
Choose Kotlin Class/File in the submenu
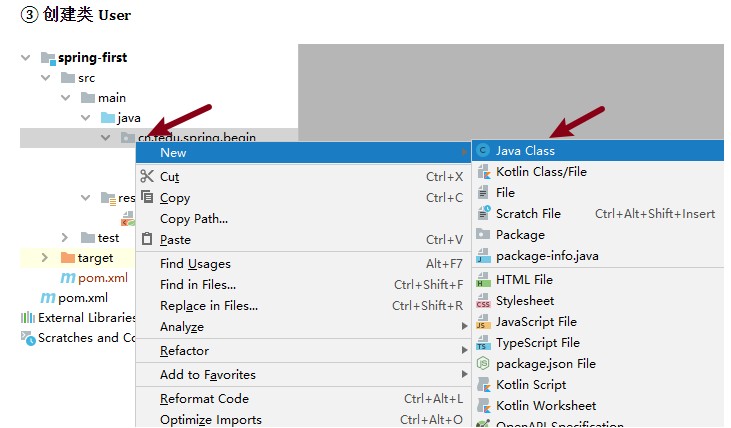pos(598,172)
